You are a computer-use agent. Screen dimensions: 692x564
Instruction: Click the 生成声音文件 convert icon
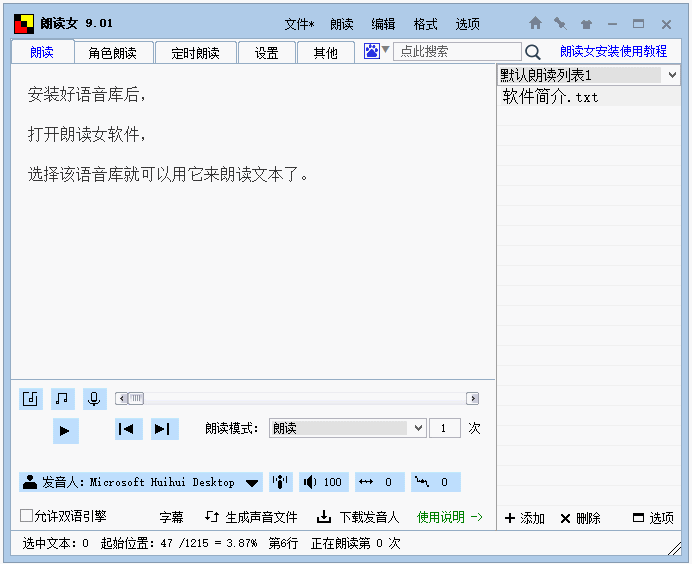pyautogui.click(x=212, y=517)
